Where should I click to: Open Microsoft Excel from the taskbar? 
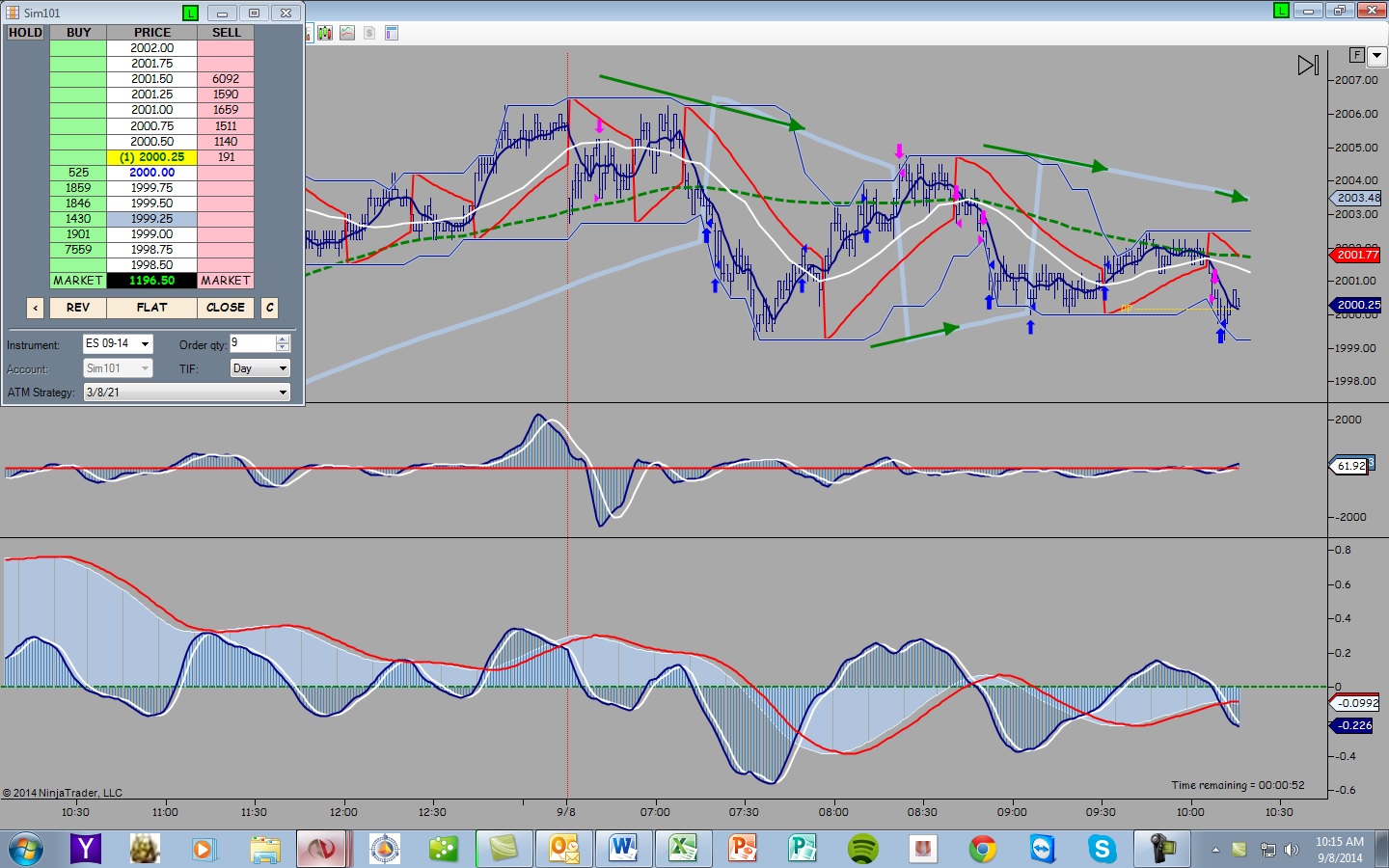[683, 849]
